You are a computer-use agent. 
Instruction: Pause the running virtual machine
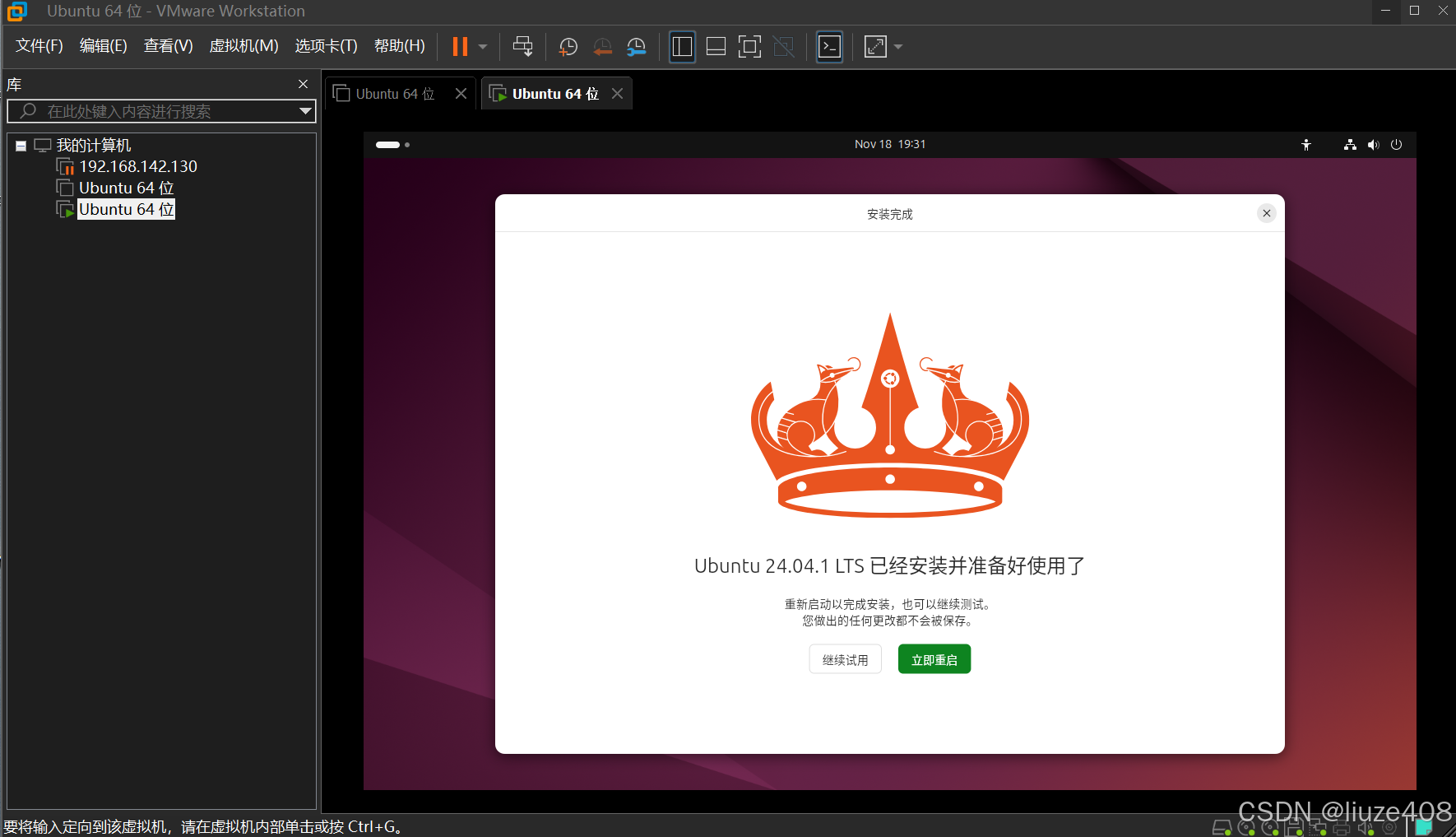click(460, 47)
